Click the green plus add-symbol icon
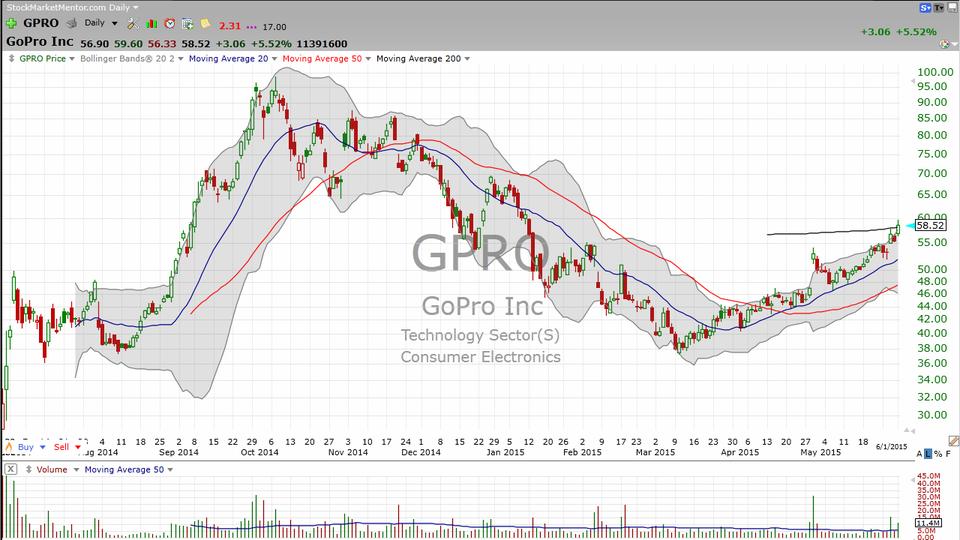 click(12, 23)
